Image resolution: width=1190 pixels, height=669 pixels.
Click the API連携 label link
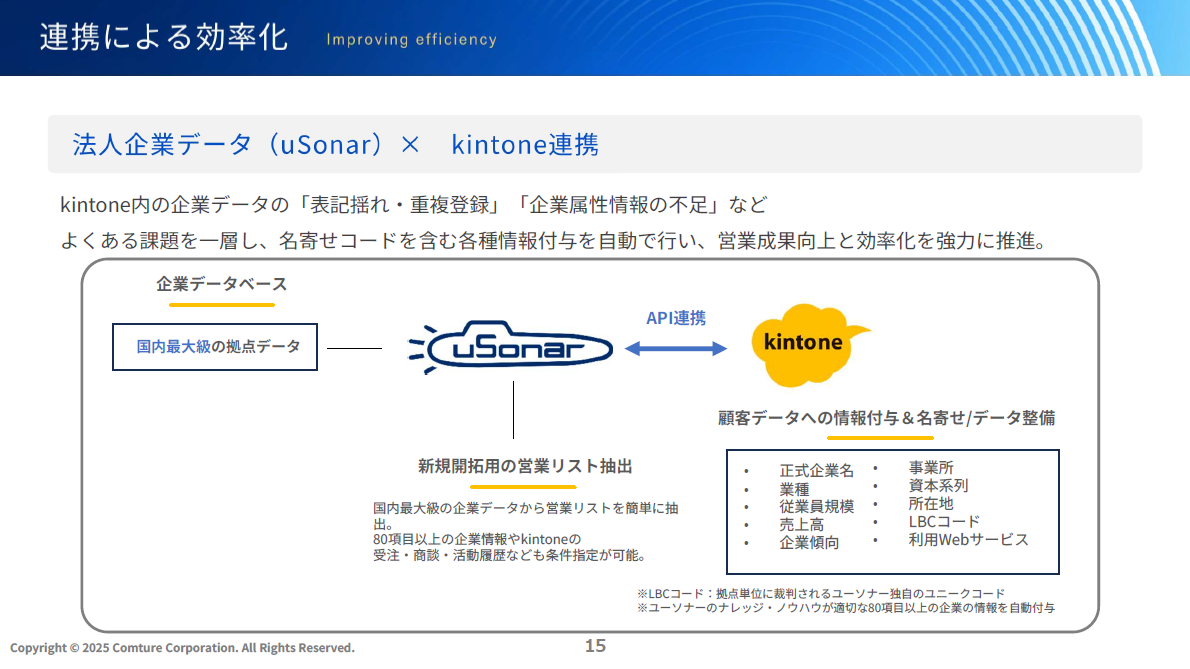(676, 318)
